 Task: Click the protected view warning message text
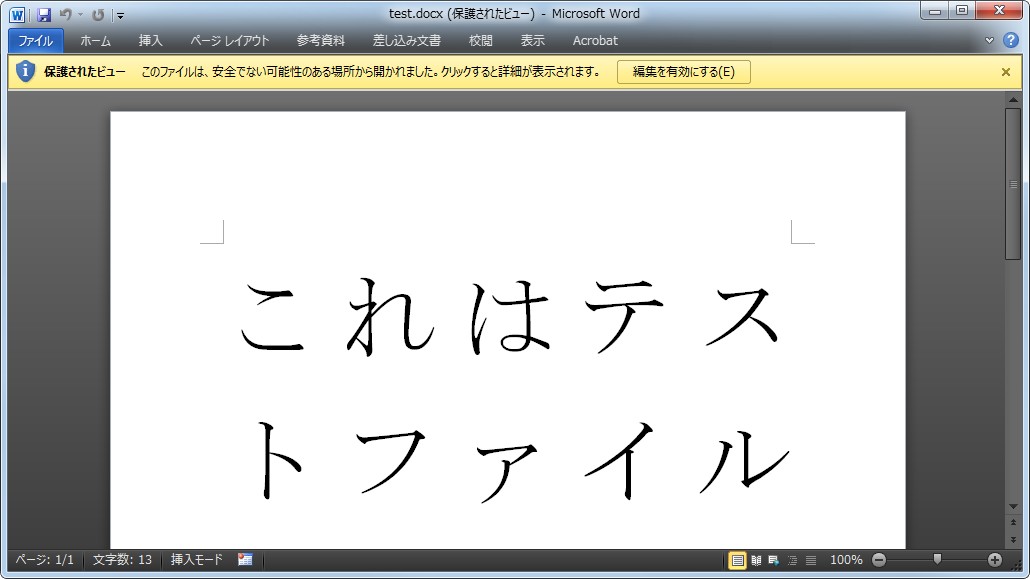point(370,72)
